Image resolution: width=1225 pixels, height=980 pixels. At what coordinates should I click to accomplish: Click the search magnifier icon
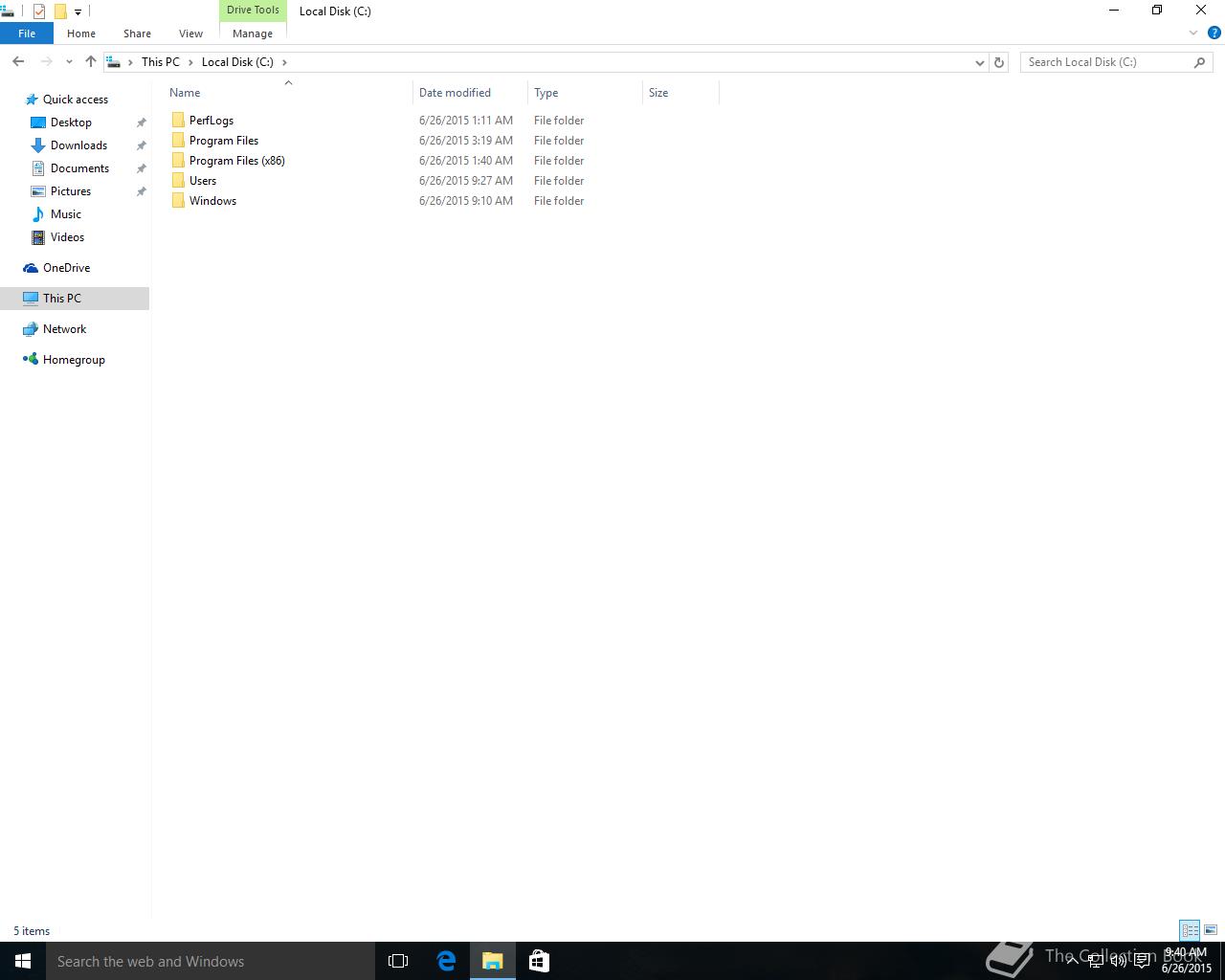click(1200, 62)
